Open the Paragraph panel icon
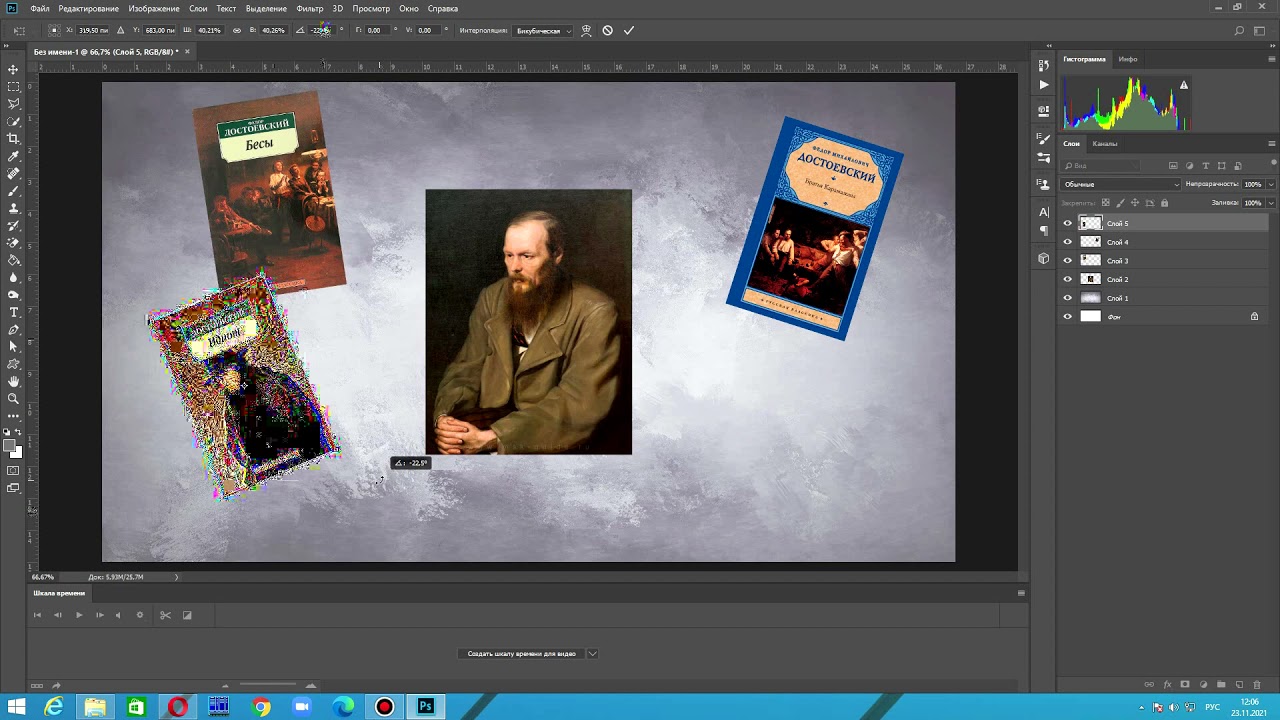 point(1044,230)
